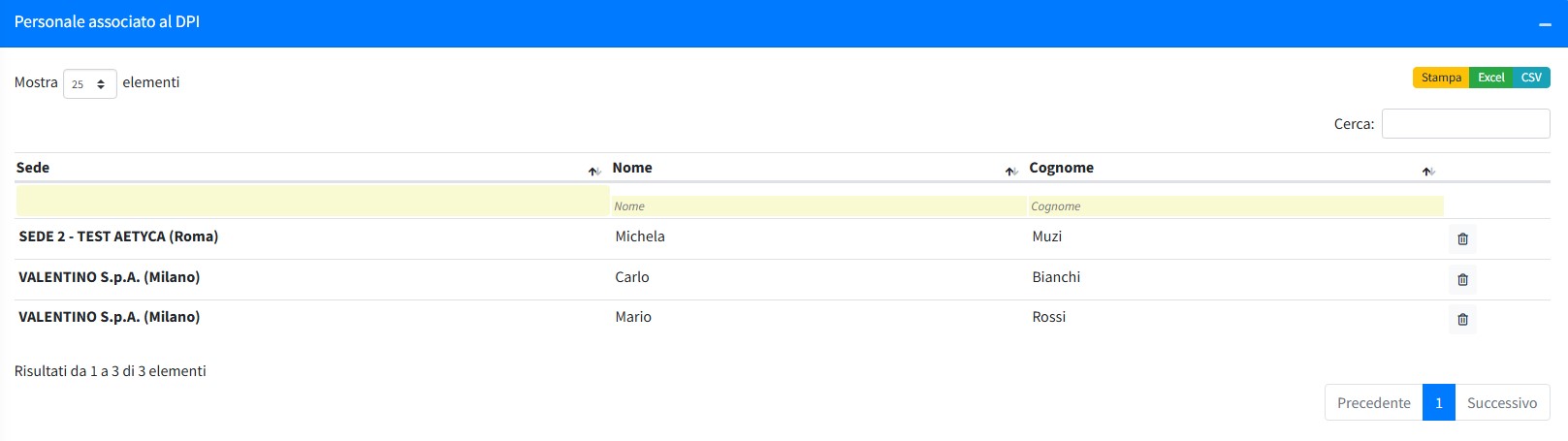This screenshot has width=1568, height=441.
Task: Sort table by Cognome column arrows
Action: pyautogui.click(x=1427, y=171)
